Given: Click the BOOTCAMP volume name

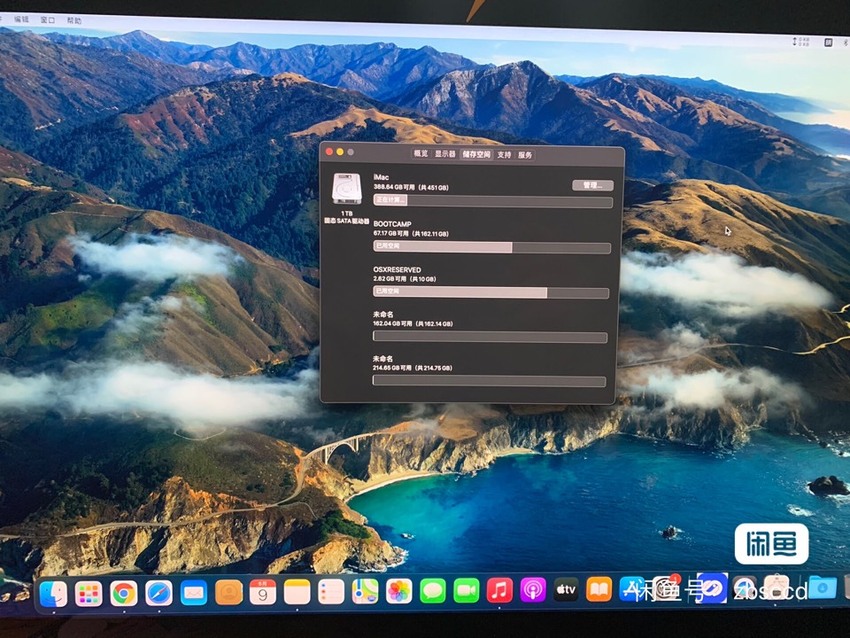Looking at the screenshot, I should (x=392, y=224).
